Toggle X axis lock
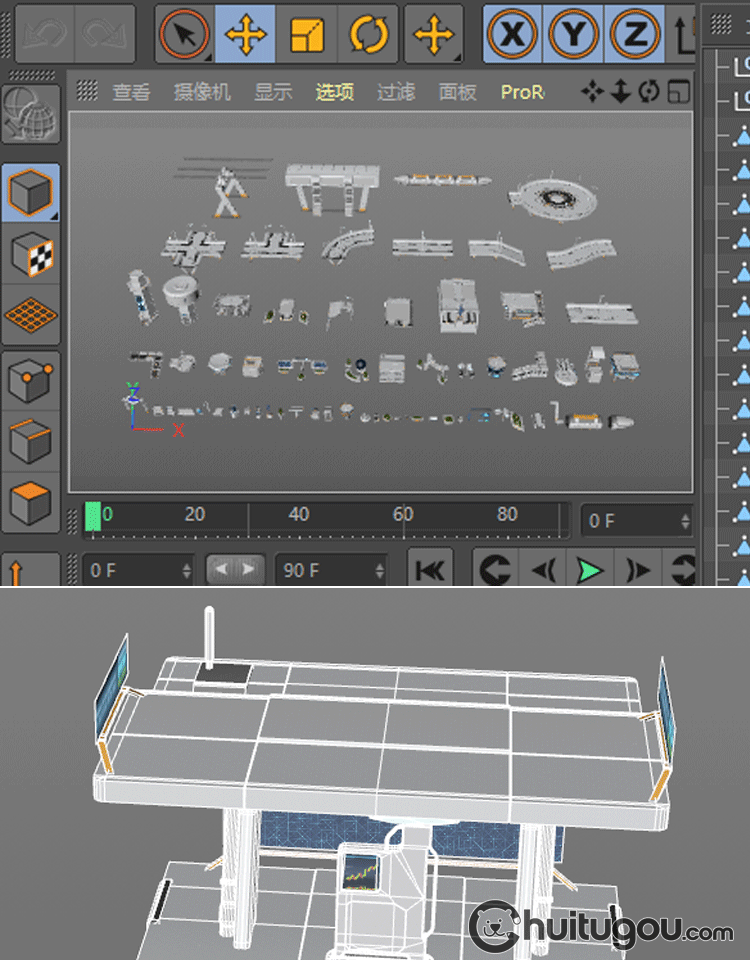This screenshot has height=960, width=750. click(x=513, y=34)
